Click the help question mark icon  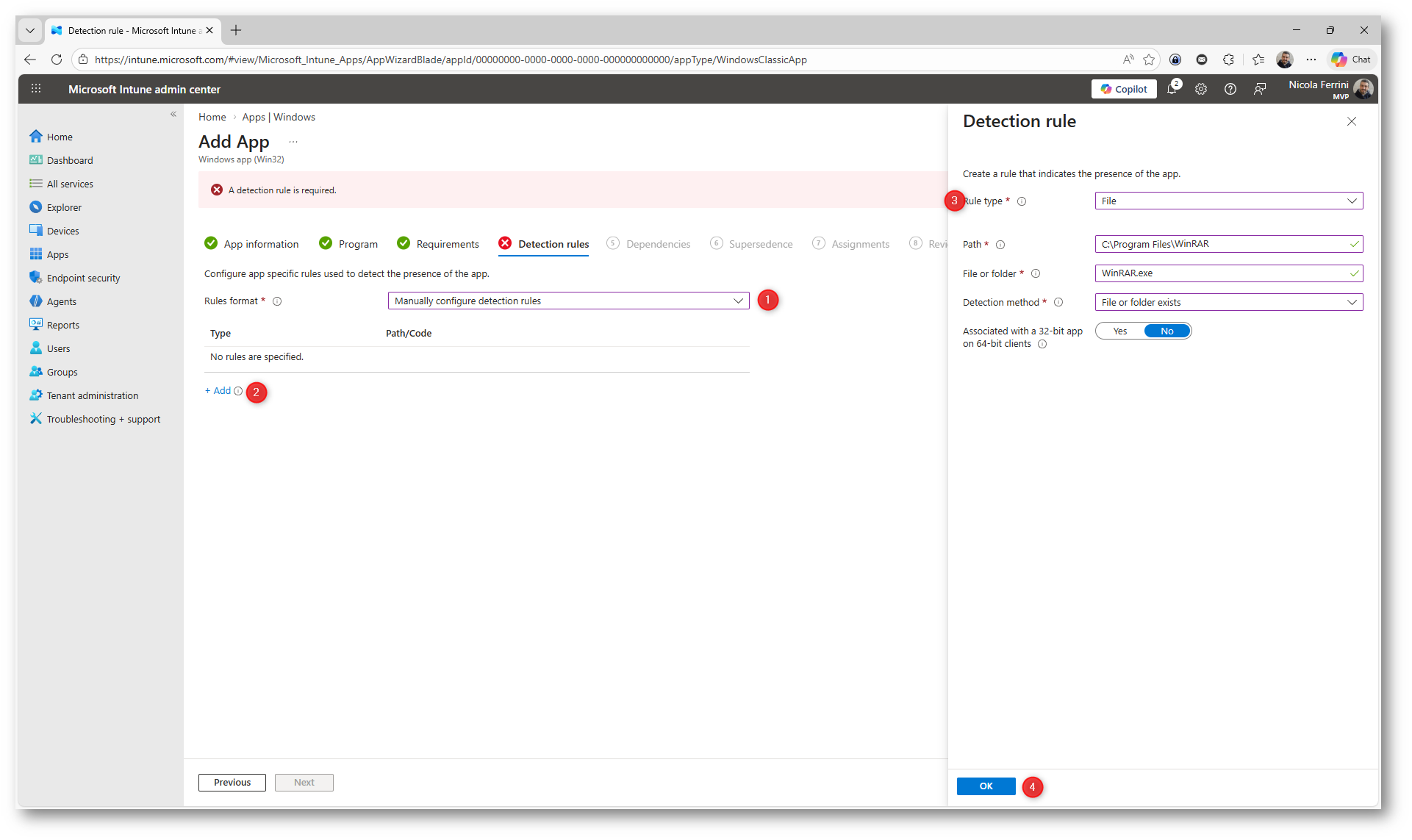point(1230,89)
